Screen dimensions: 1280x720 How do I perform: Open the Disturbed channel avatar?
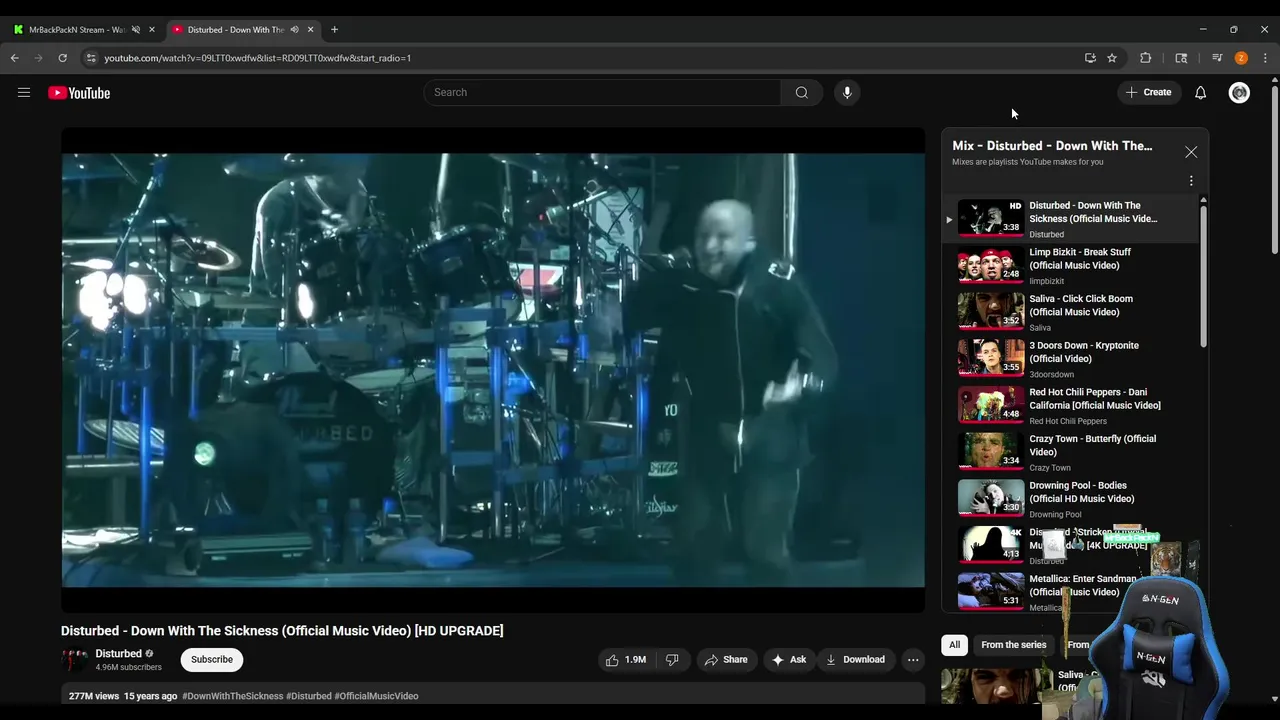(74, 660)
